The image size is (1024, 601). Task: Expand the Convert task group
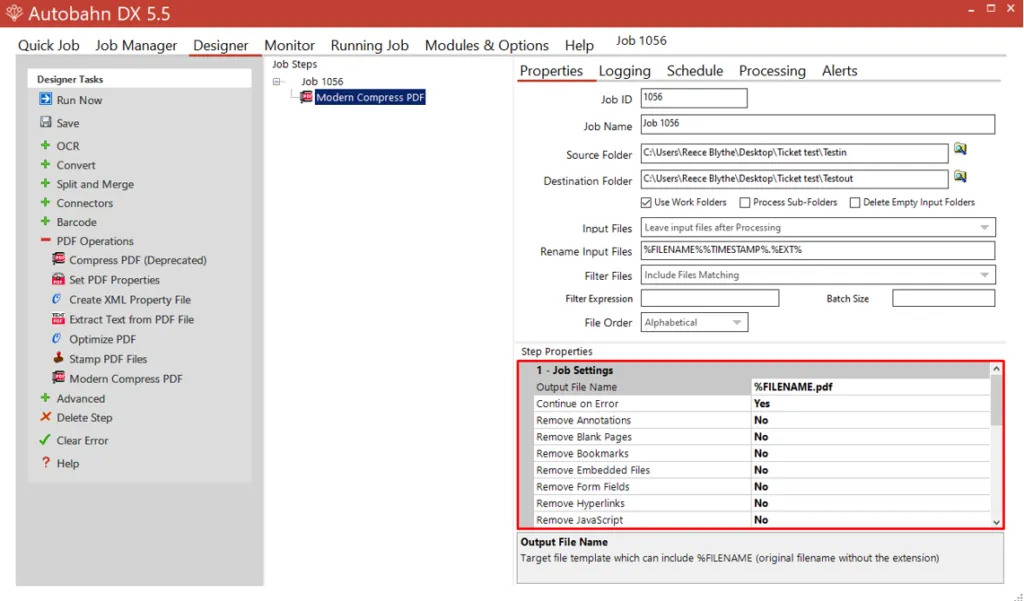(x=45, y=165)
